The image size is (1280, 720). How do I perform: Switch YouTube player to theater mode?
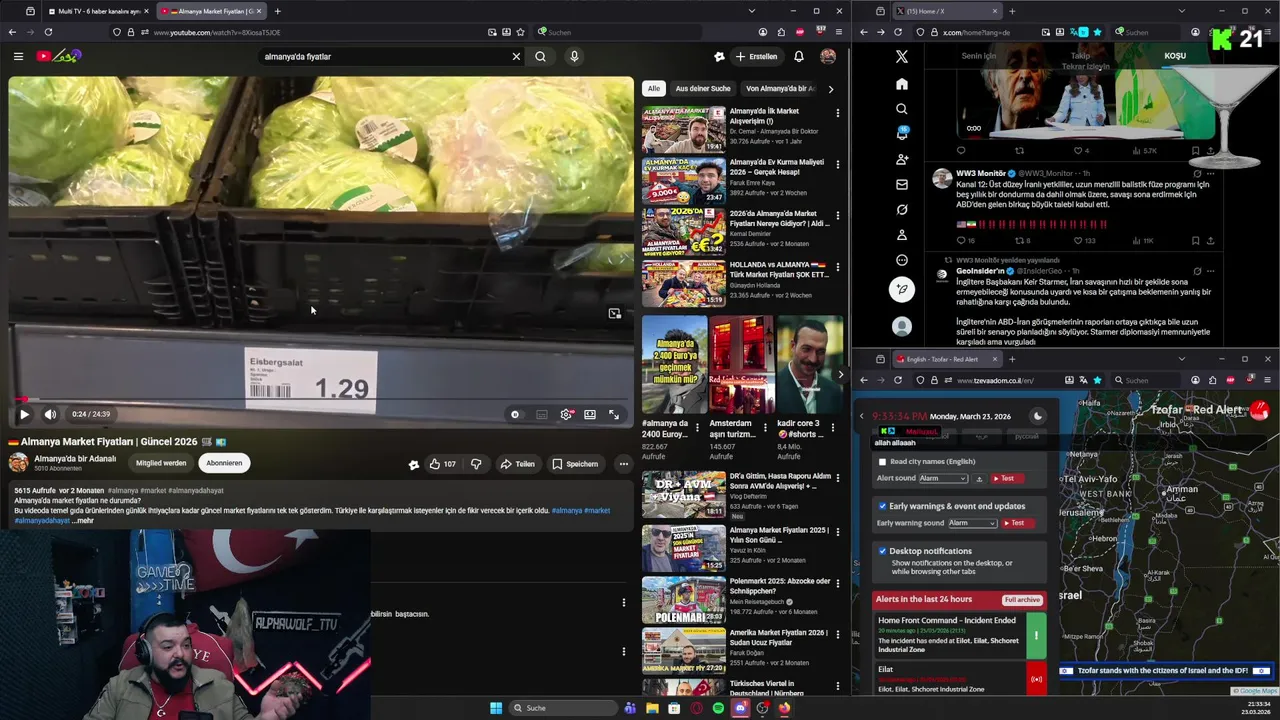[590, 414]
